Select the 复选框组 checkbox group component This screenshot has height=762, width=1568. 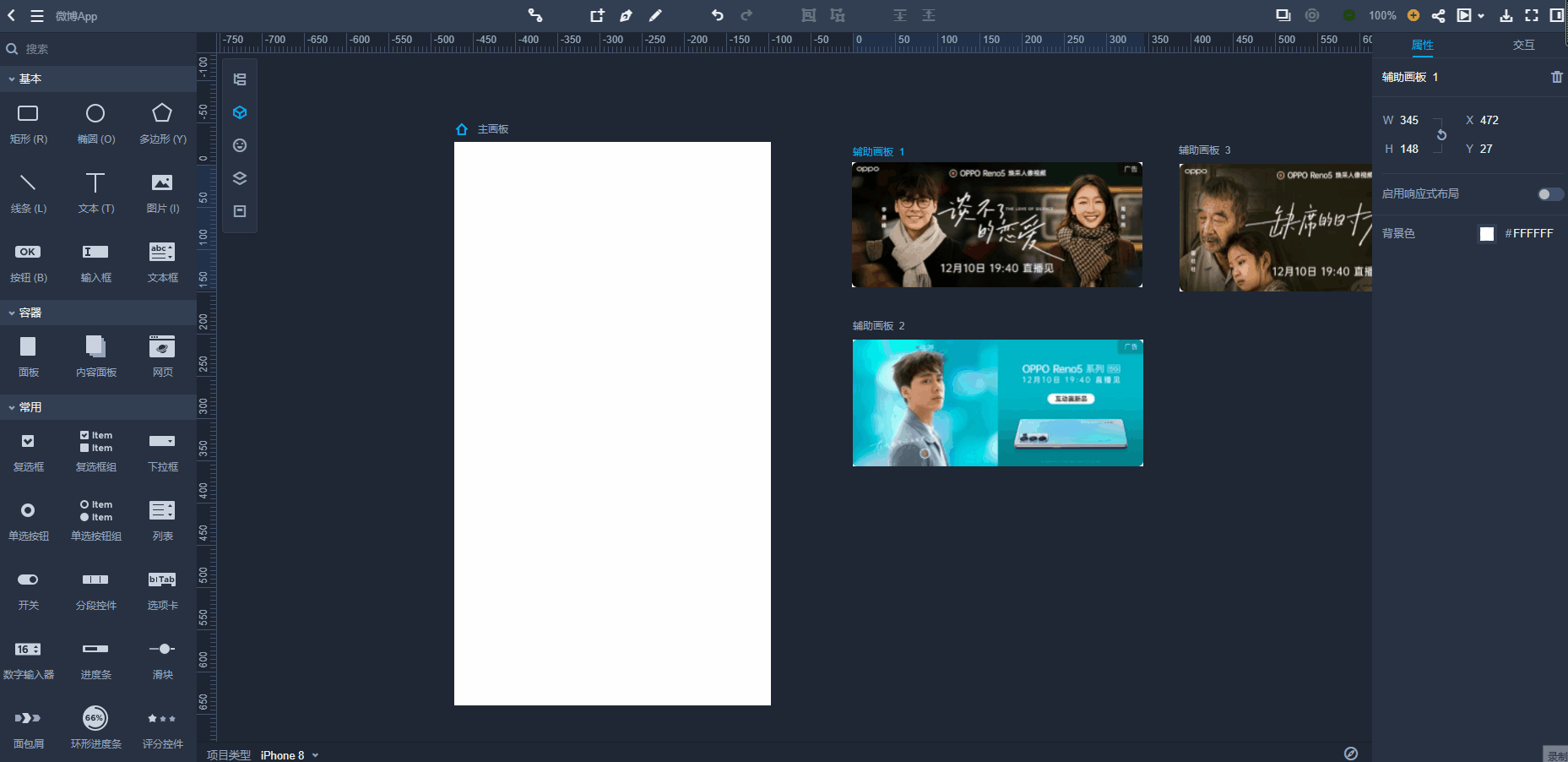click(x=95, y=451)
